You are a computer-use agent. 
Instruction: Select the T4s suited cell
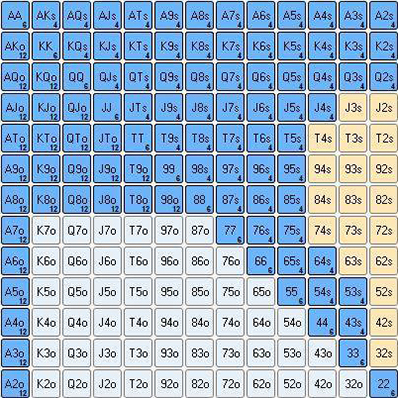[322, 138]
